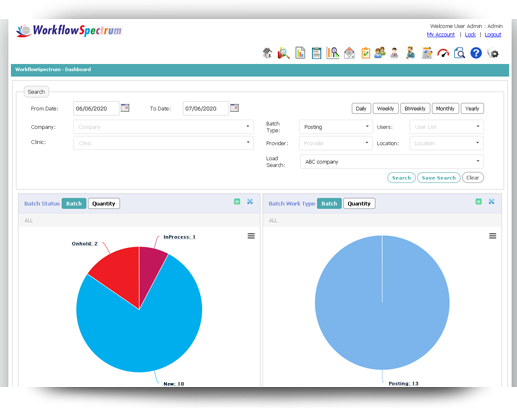
Task: Click the 'Onhold: 2' chart label
Action: pyautogui.click(x=85, y=244)
